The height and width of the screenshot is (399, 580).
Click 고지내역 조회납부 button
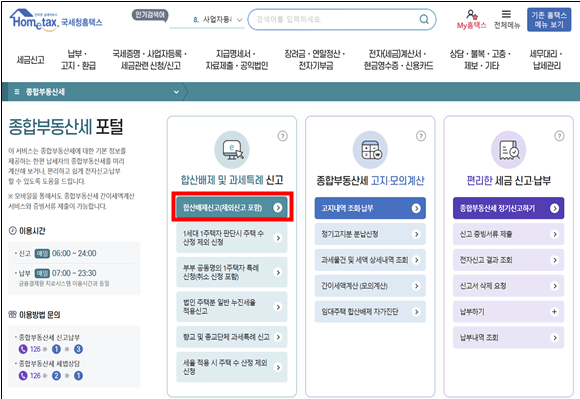click(x=370, y=208)
